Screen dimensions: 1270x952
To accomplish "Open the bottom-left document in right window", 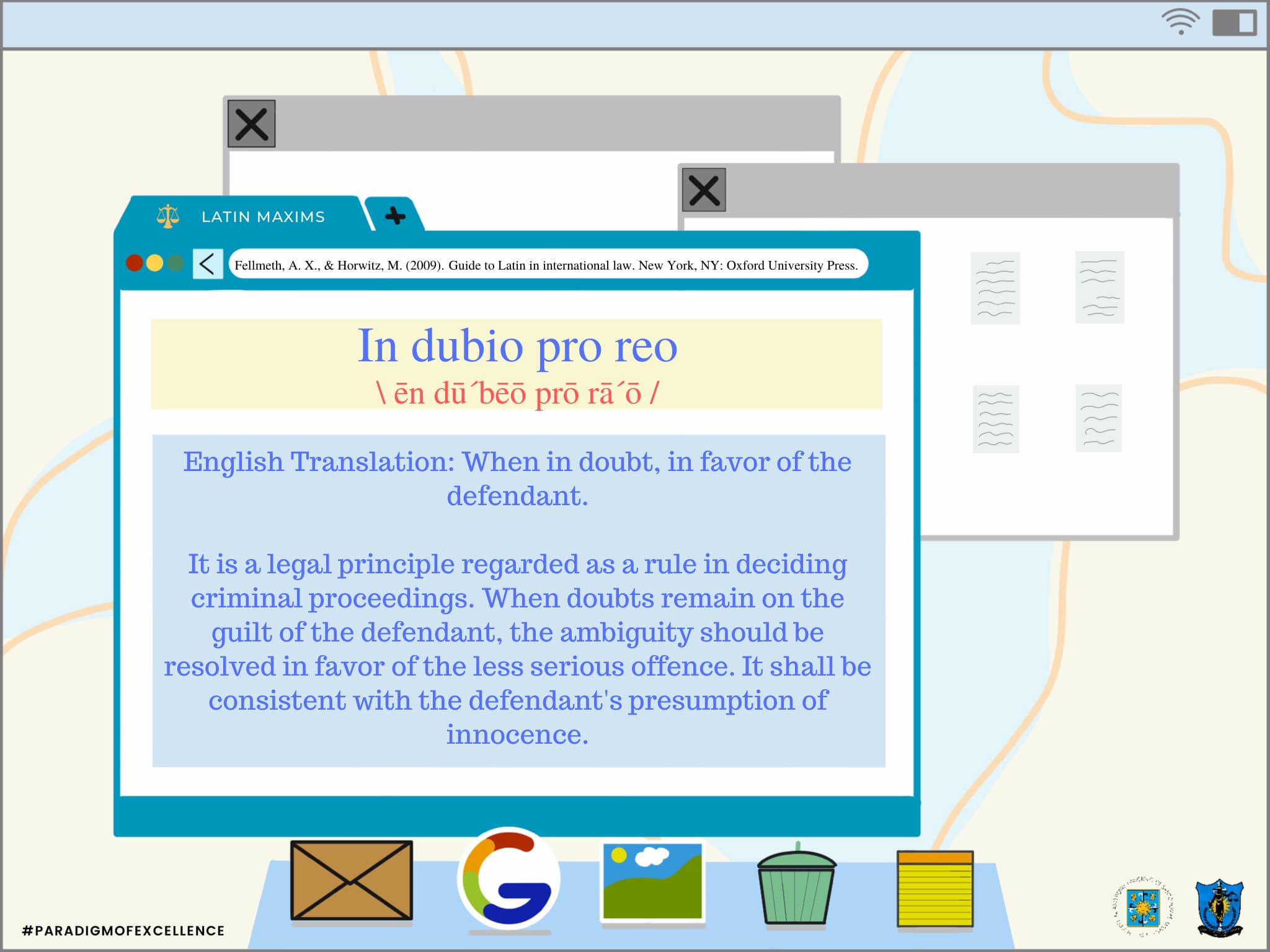I will 996,419.
